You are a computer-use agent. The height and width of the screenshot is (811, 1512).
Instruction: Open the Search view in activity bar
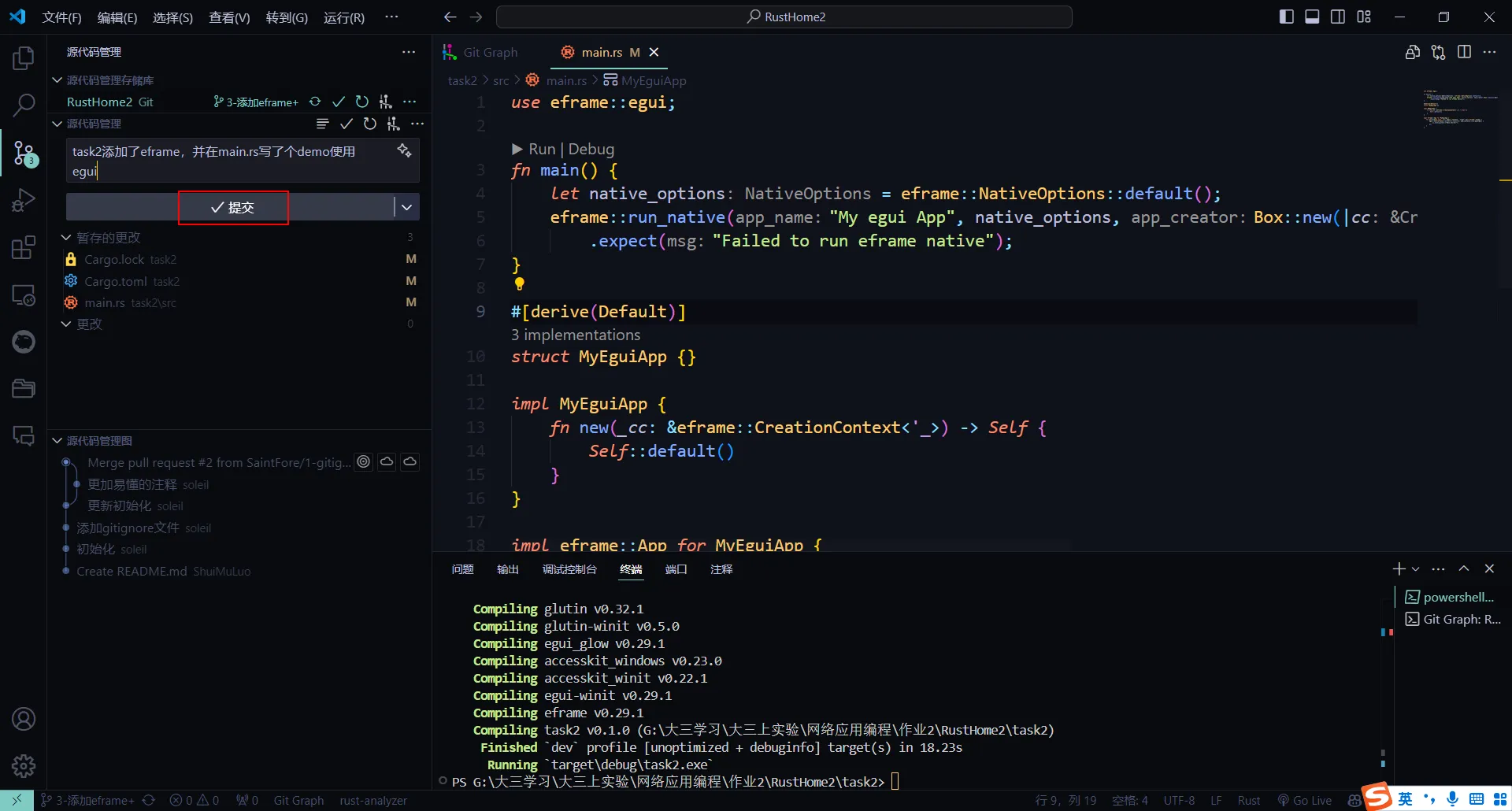tap(24, 105)
